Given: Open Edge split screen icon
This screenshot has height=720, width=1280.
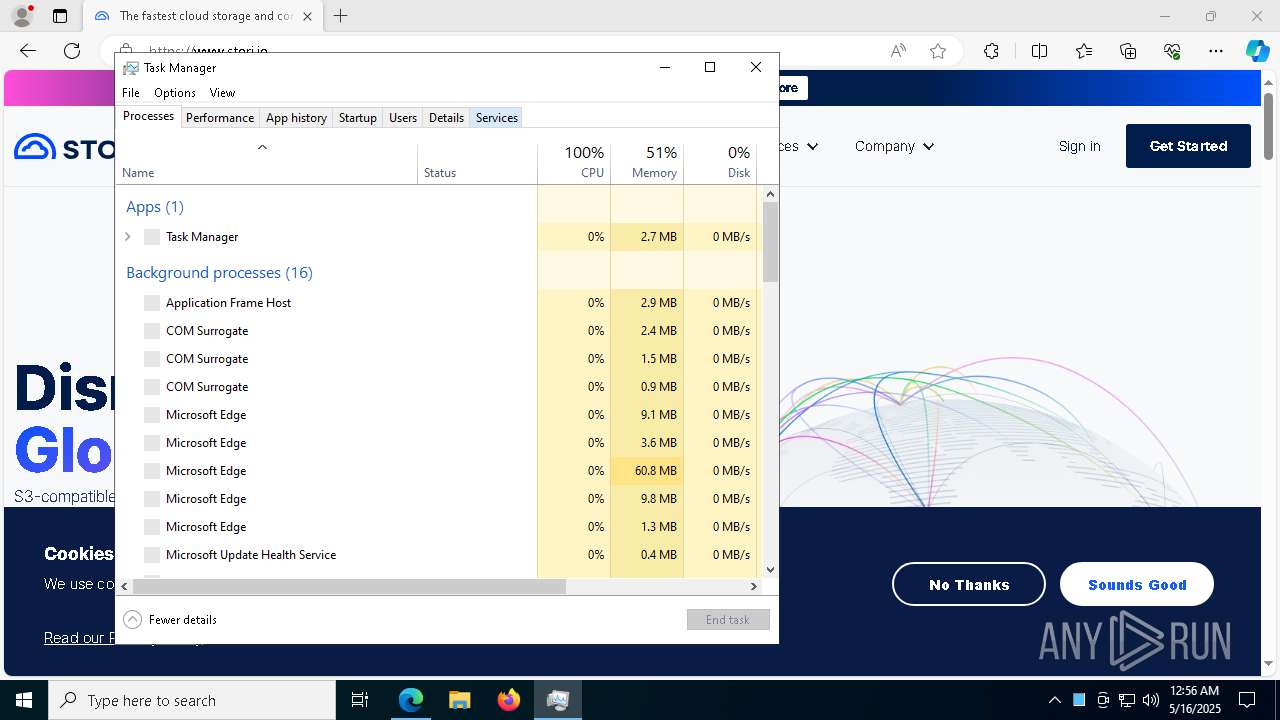Looking at the screenshot, I should (x=1039, y=51).
